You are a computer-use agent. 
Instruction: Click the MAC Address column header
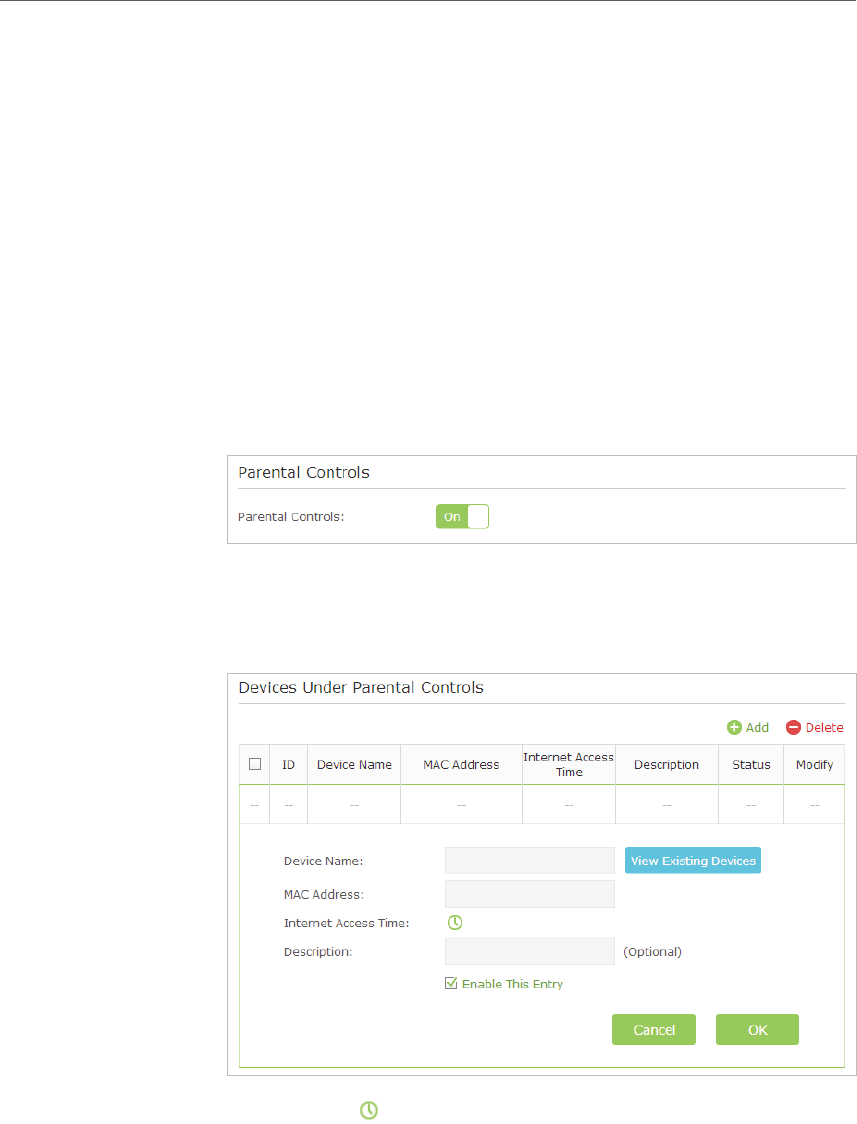(461, 765)
